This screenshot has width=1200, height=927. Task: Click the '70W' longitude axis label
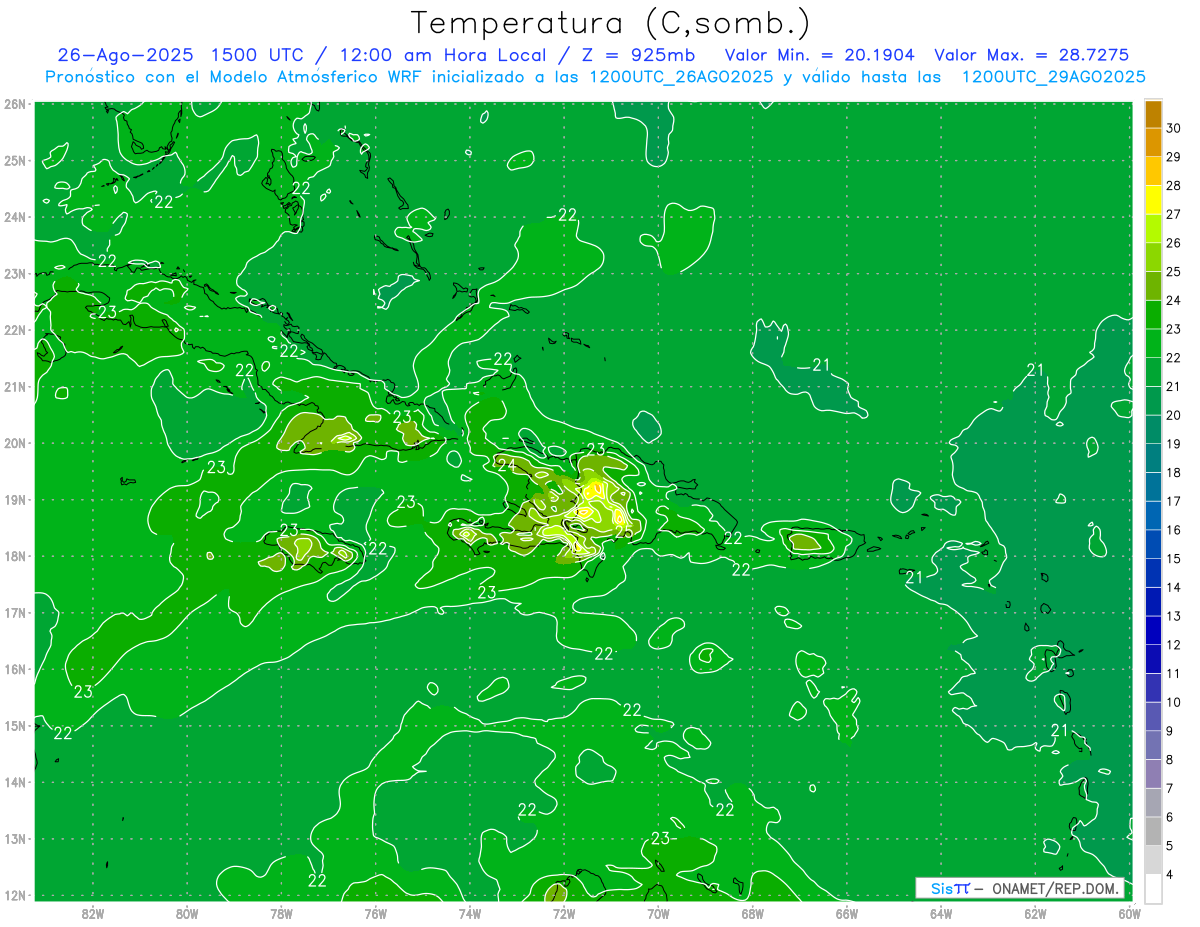(x=658, y=913)
